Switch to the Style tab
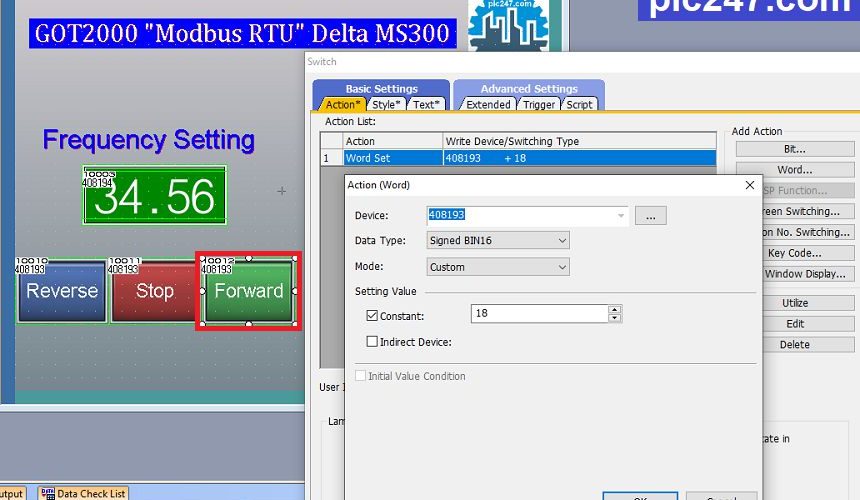The image size is (860, 500). pos(386,104)
